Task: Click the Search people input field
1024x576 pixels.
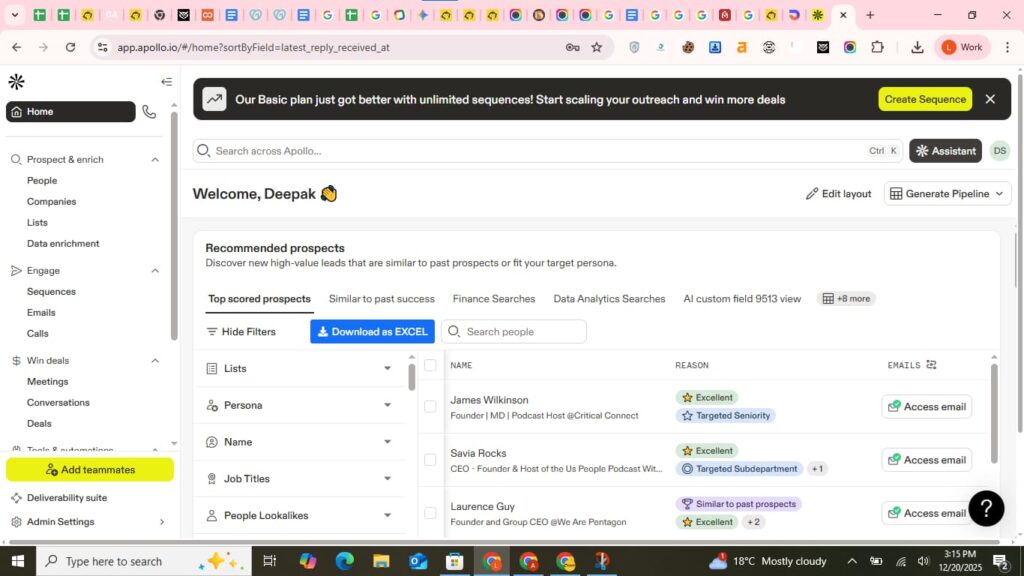Action: (x=514, y=331)
